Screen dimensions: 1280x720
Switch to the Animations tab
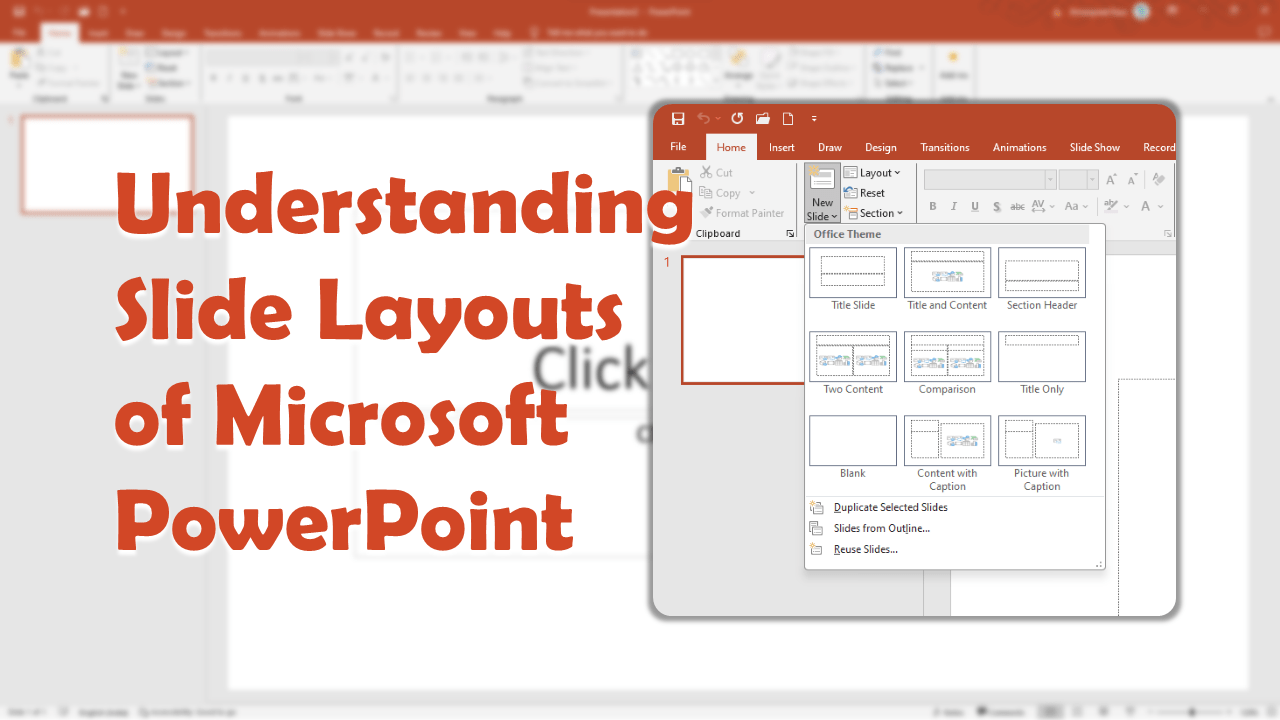(1020, 148)
